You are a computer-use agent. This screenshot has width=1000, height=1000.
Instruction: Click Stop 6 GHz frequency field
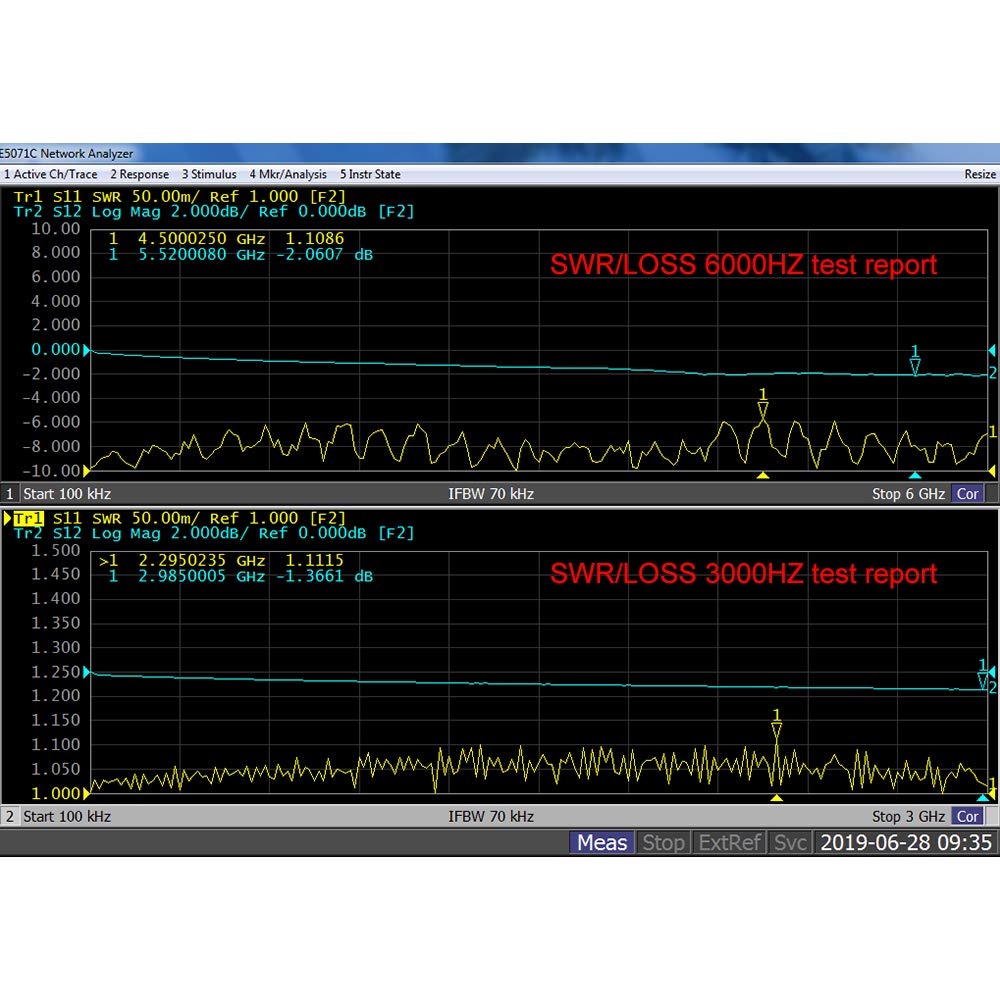907,494
